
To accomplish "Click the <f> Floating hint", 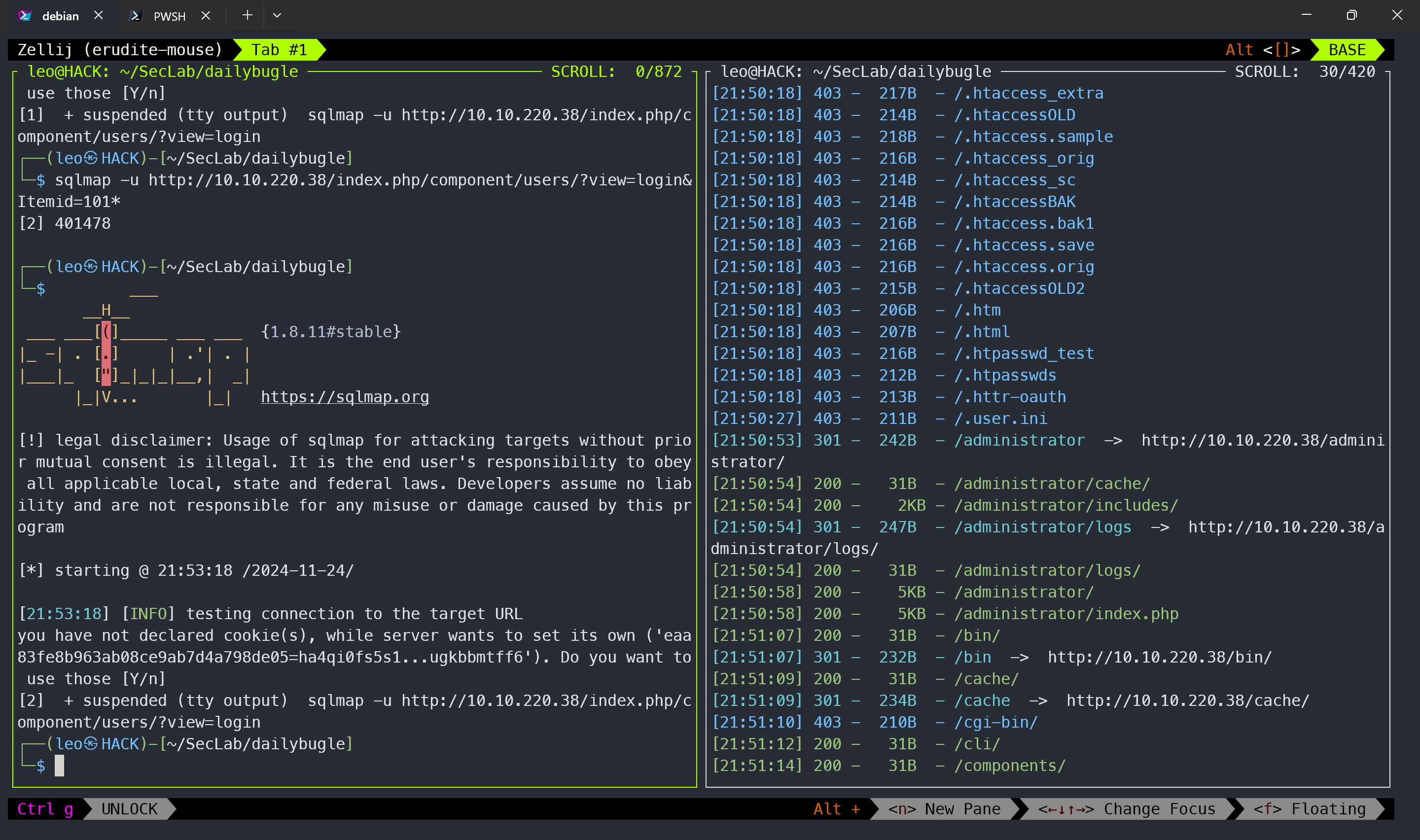I will pyautogui.click(x=1310, y=809).
